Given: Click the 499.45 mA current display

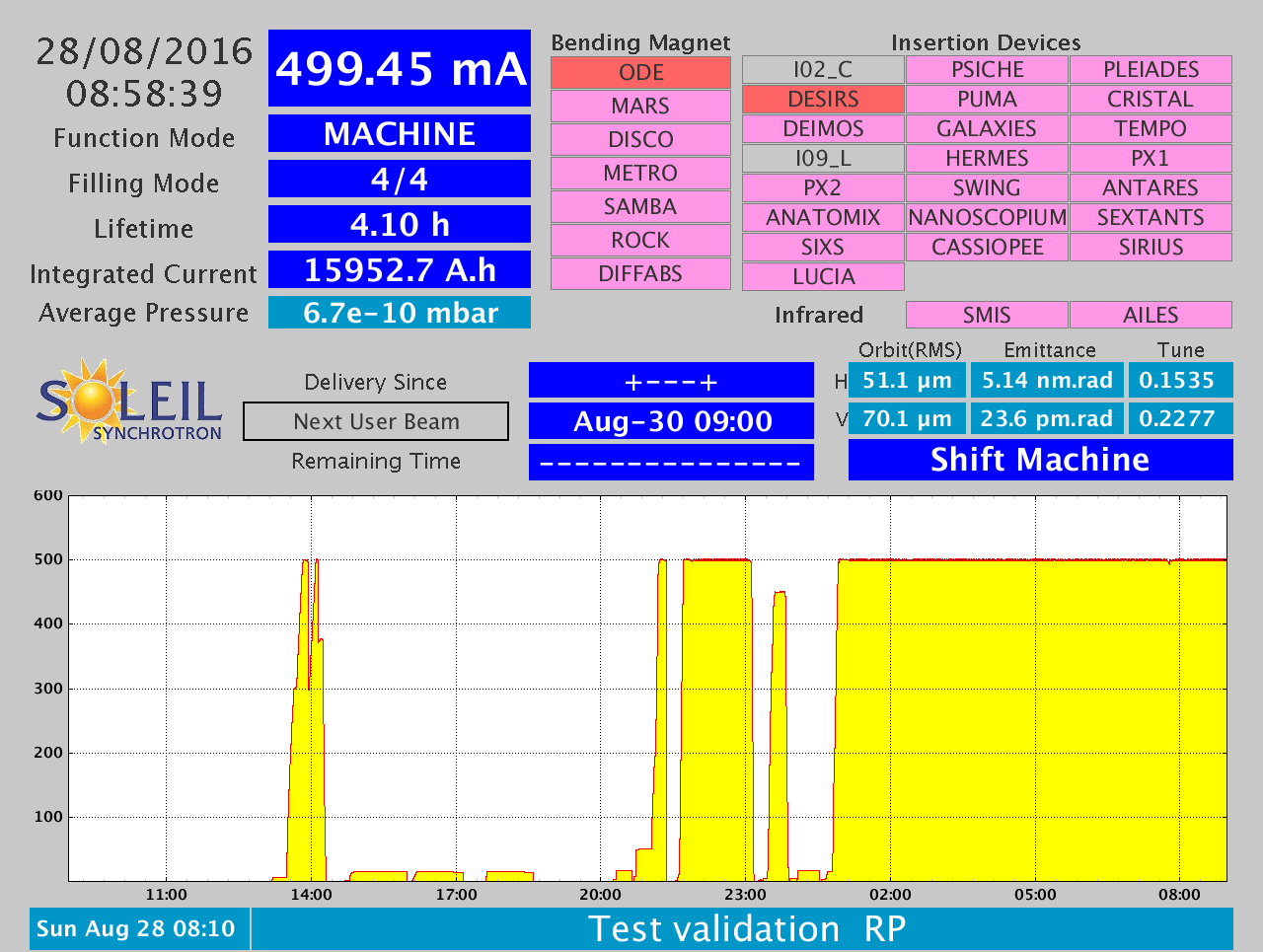Looking at the screenshot, I should pos(400,68).
